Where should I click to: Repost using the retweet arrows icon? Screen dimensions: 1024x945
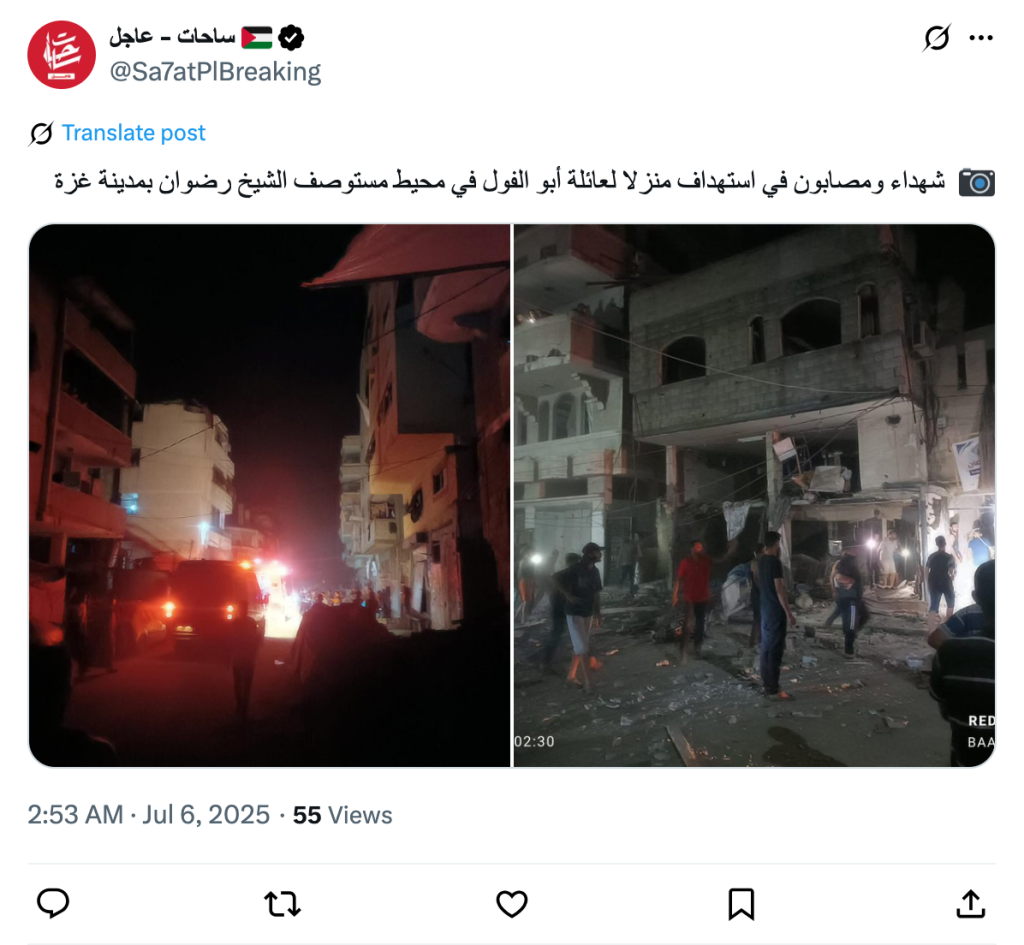pyautogui.click(x=282, y=905)
